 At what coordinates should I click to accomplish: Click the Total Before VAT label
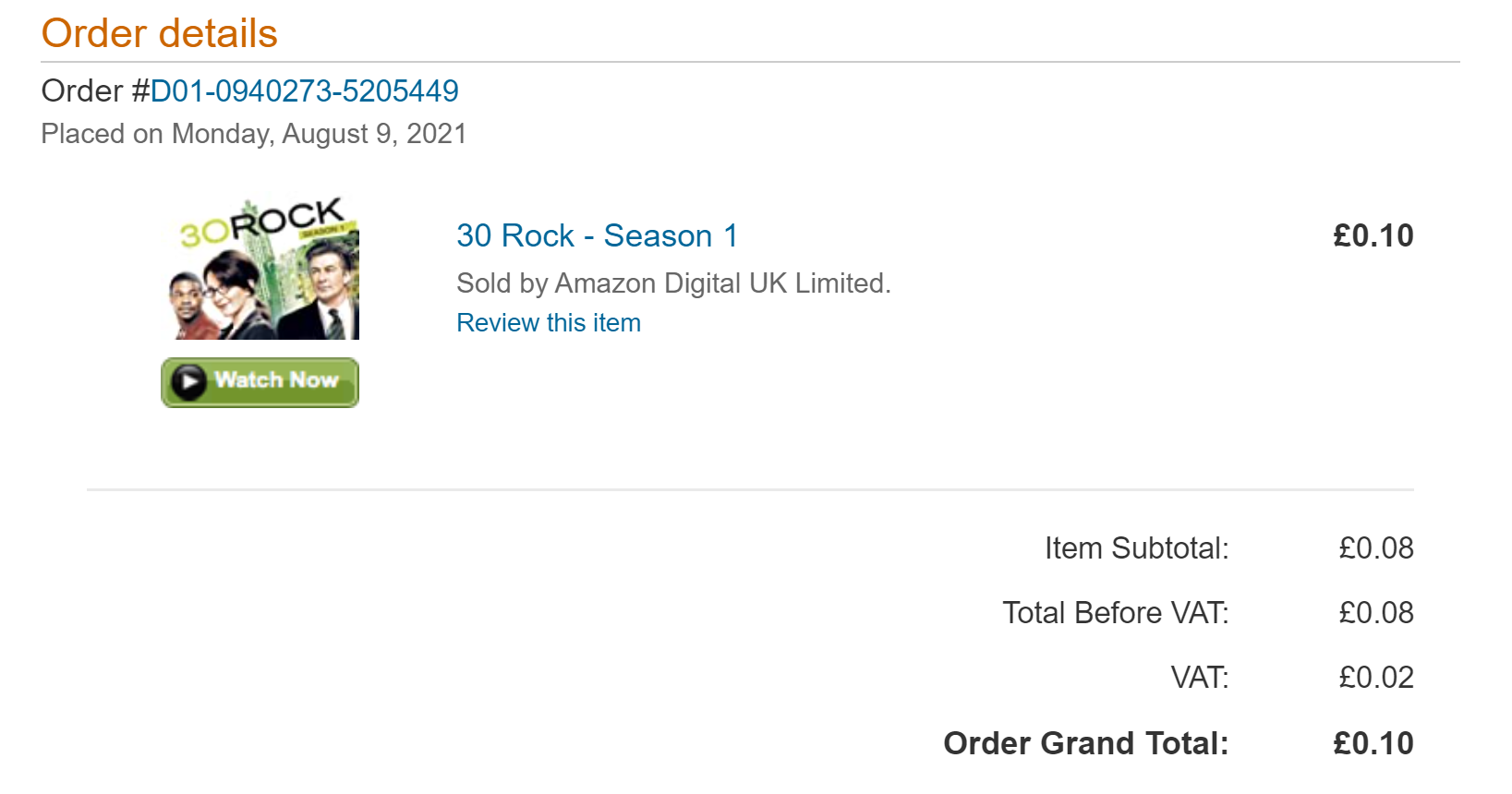point(1117,613)
